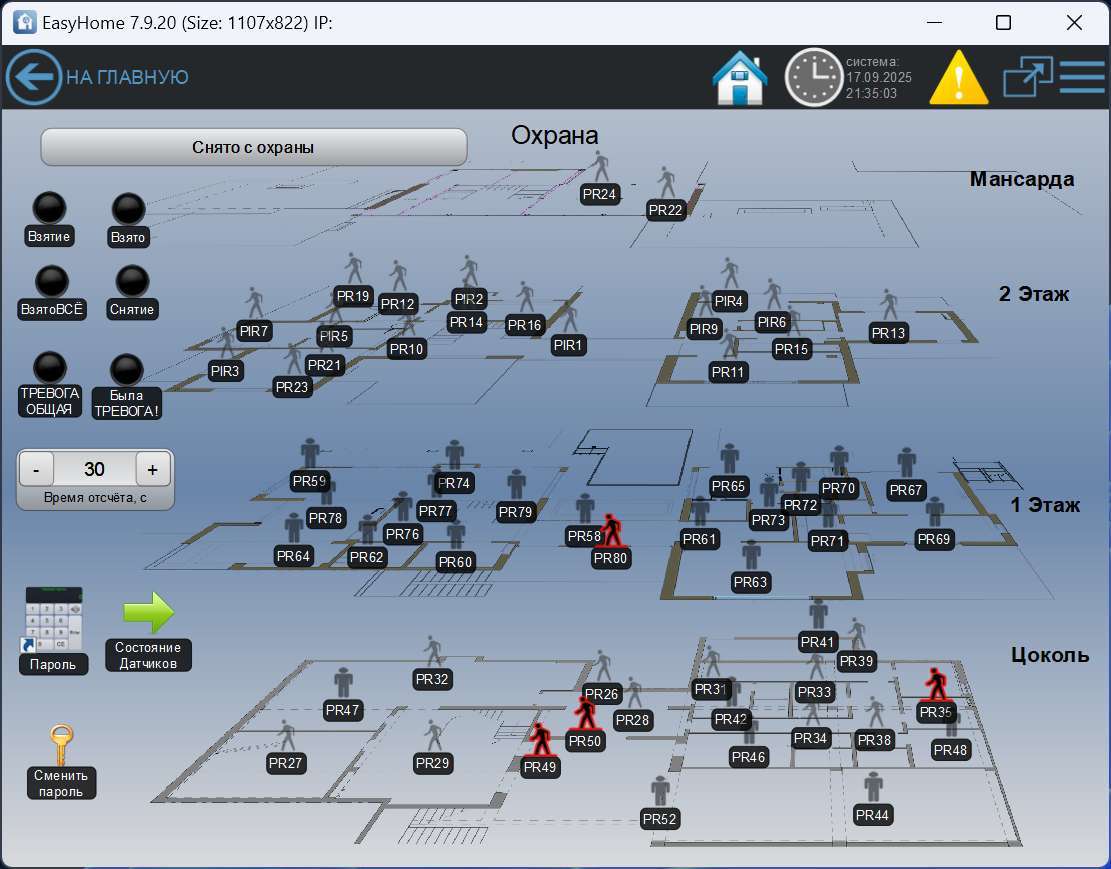Open the window switcher icon in header
1111x869 pixels.
[1028, 77]
